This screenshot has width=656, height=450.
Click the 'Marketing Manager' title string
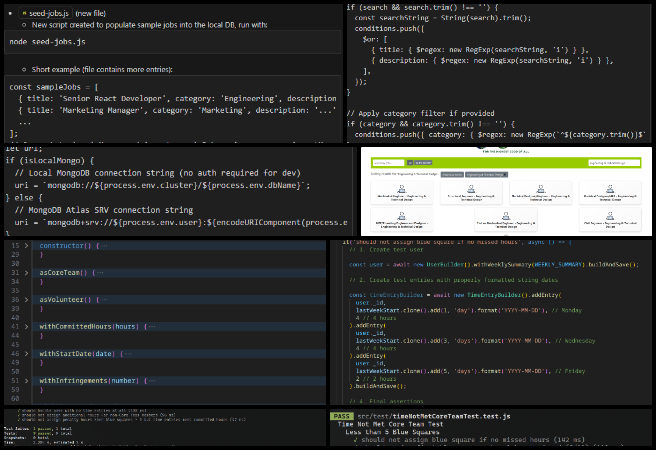(103, 110)
